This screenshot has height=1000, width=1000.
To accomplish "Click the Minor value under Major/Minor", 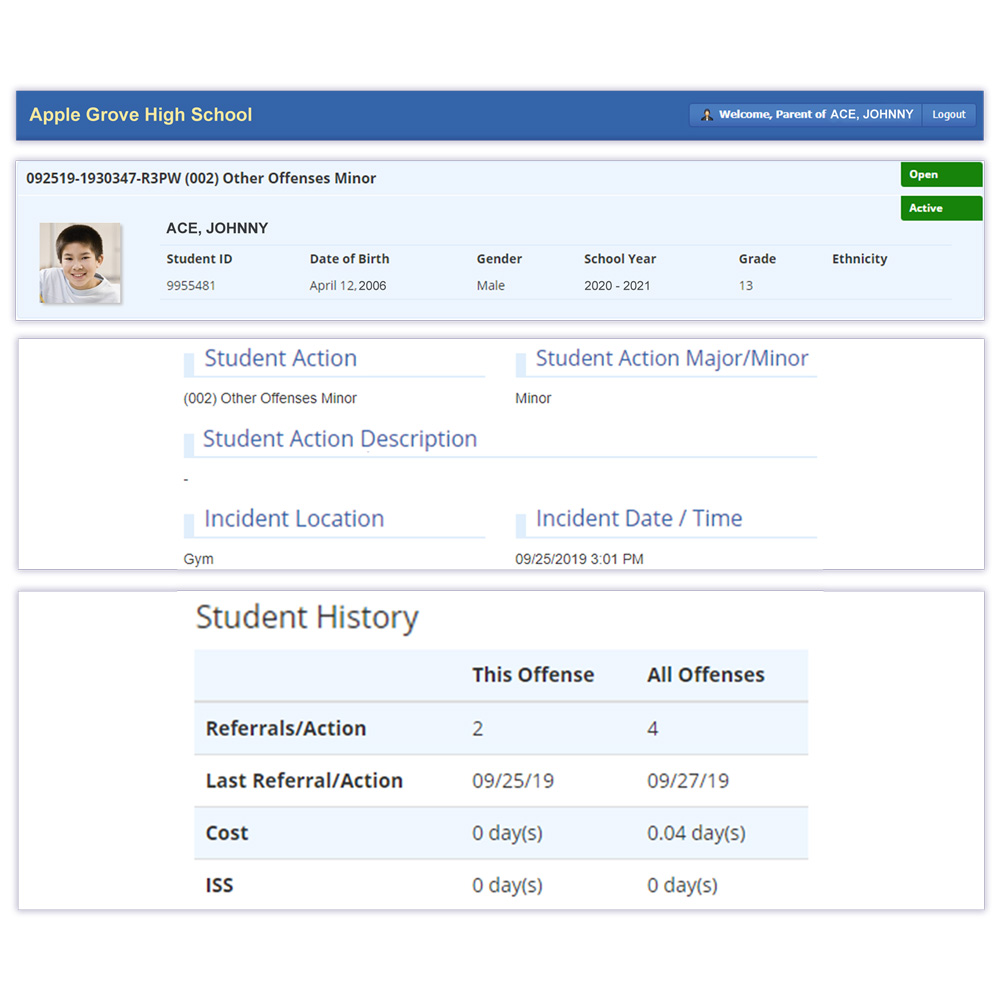I will point(533,399).
